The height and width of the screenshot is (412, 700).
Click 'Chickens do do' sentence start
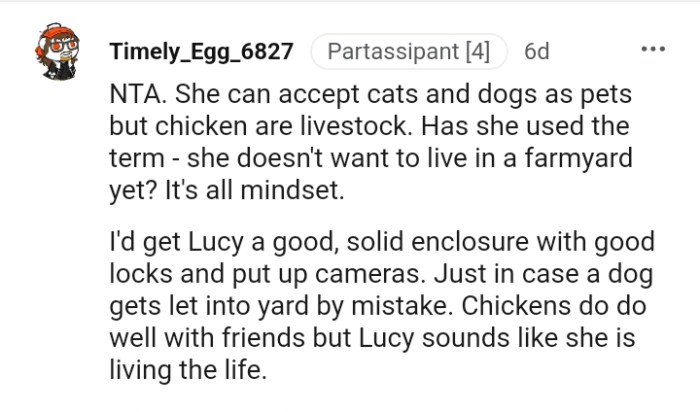click(554, 306)
